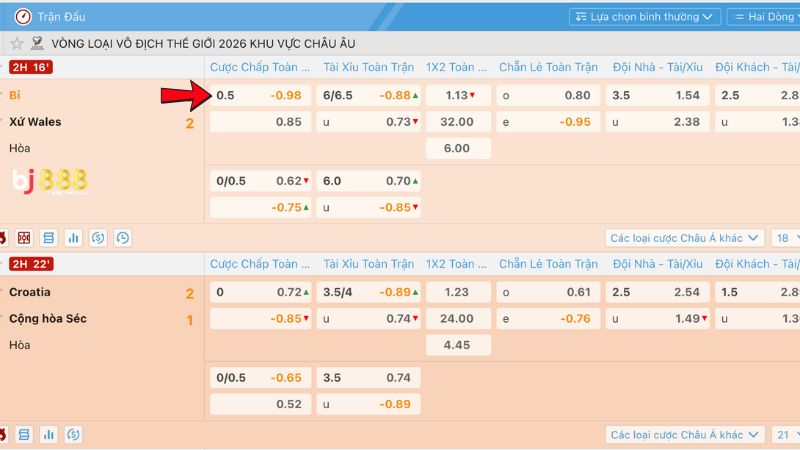800x450 pixels.
Task: Select under at 0.74 in Croatia's main line
Action: [368, 319]
